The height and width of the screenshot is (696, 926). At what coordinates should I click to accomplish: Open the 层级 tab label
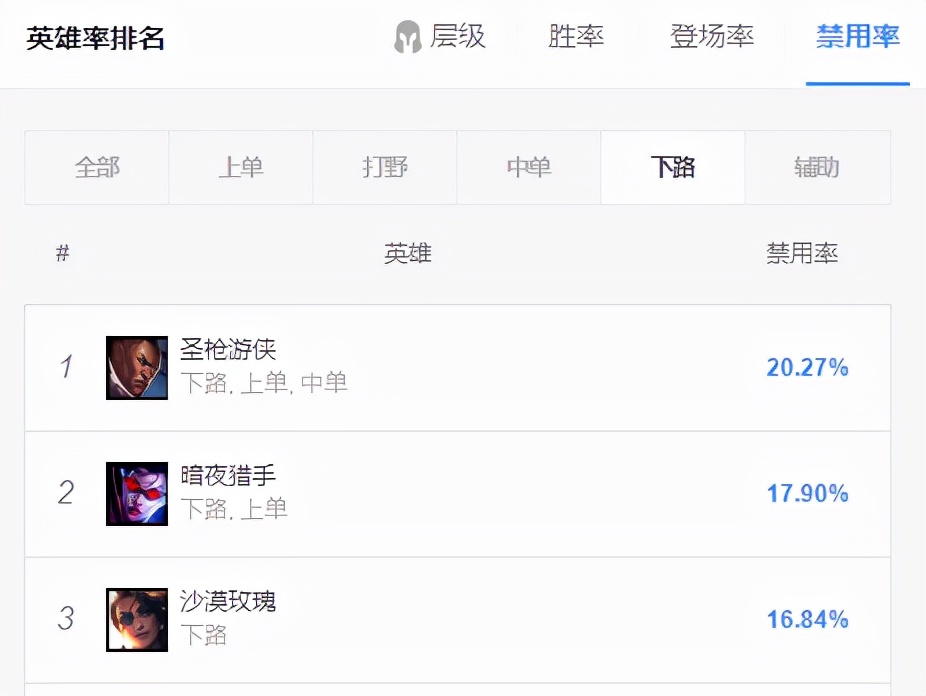tap(458, 37)
